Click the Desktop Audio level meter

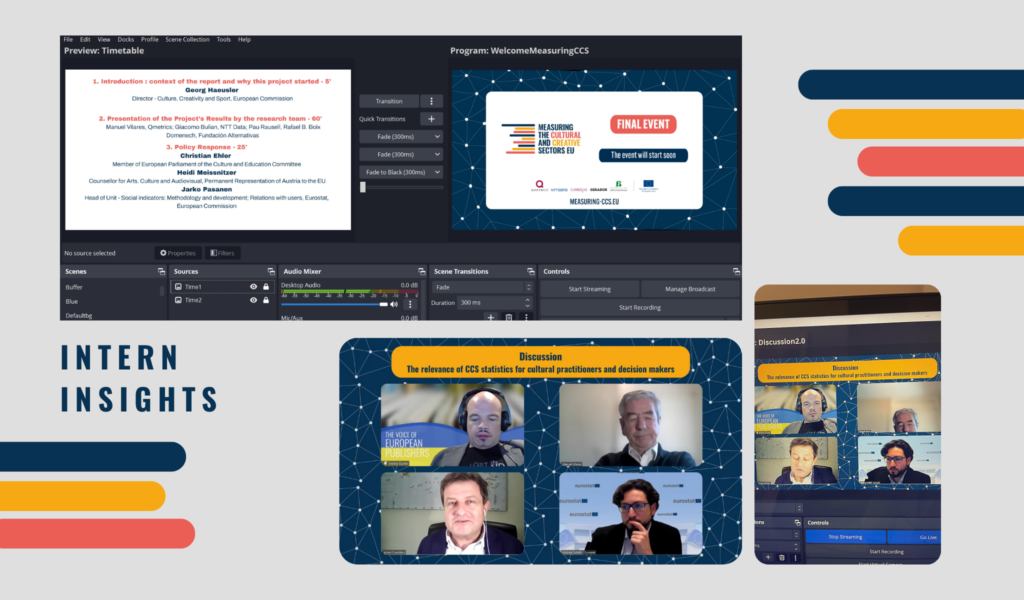[349, 292]
